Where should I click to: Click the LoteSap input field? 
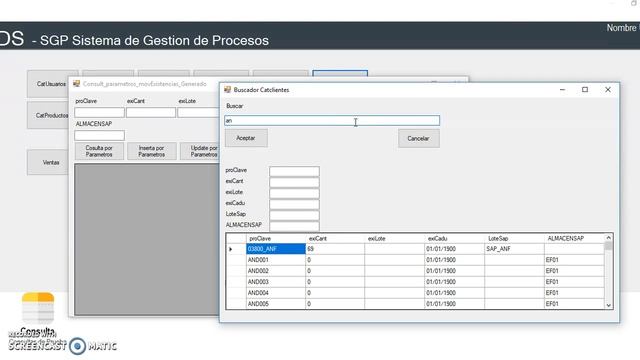[294, 215]
